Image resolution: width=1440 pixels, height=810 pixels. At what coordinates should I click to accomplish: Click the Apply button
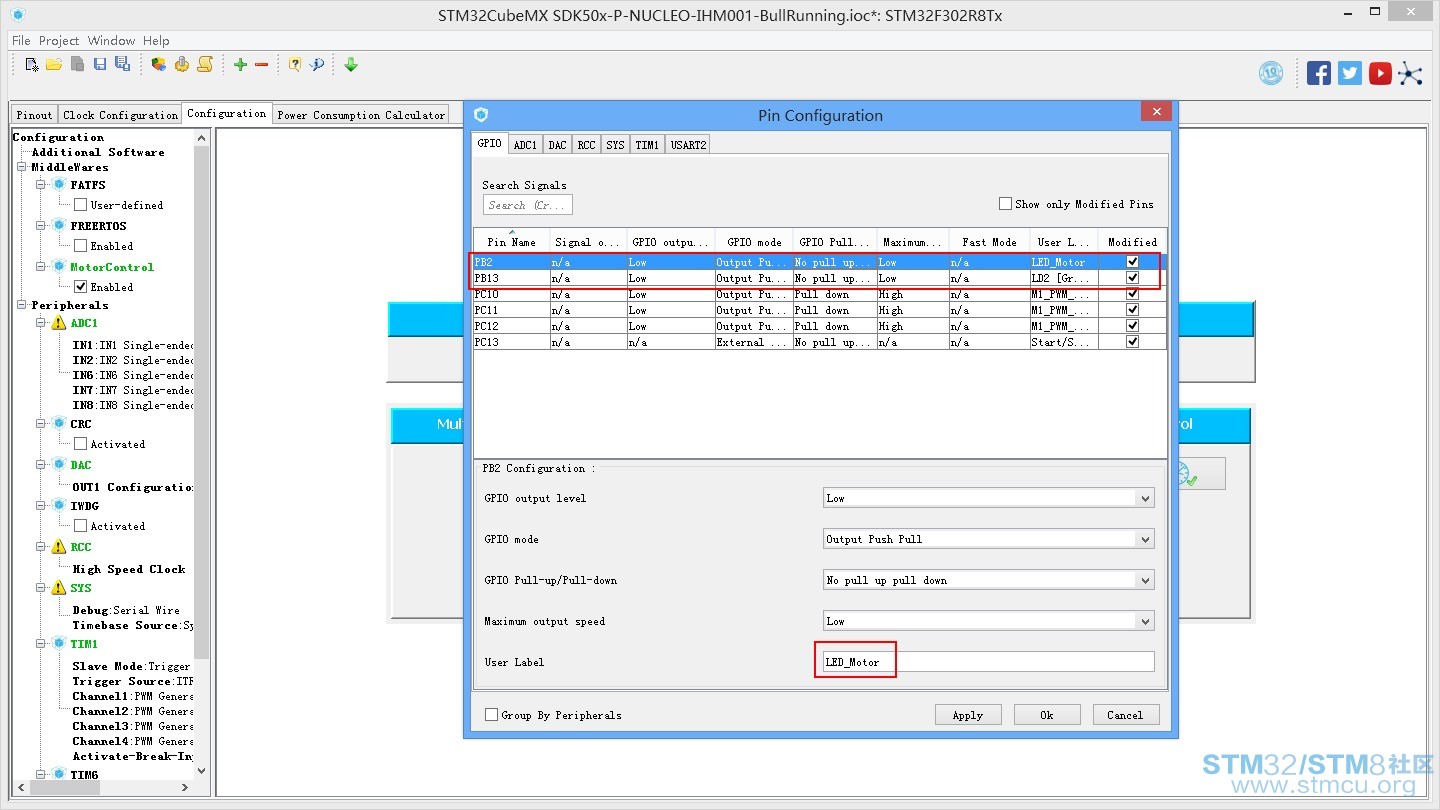click(x=968, y=715)
